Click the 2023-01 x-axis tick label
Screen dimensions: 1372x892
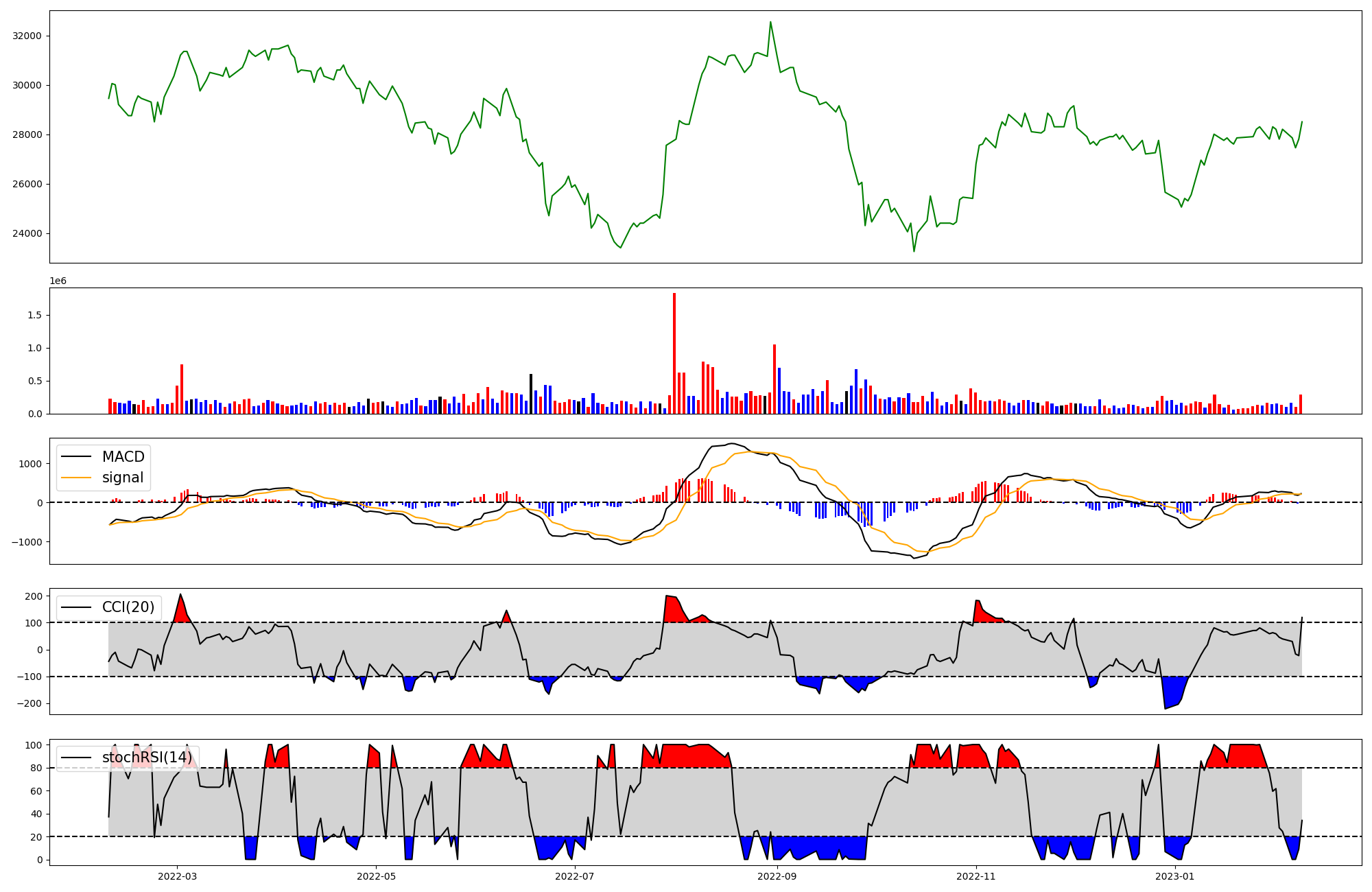pos(1174,876)
